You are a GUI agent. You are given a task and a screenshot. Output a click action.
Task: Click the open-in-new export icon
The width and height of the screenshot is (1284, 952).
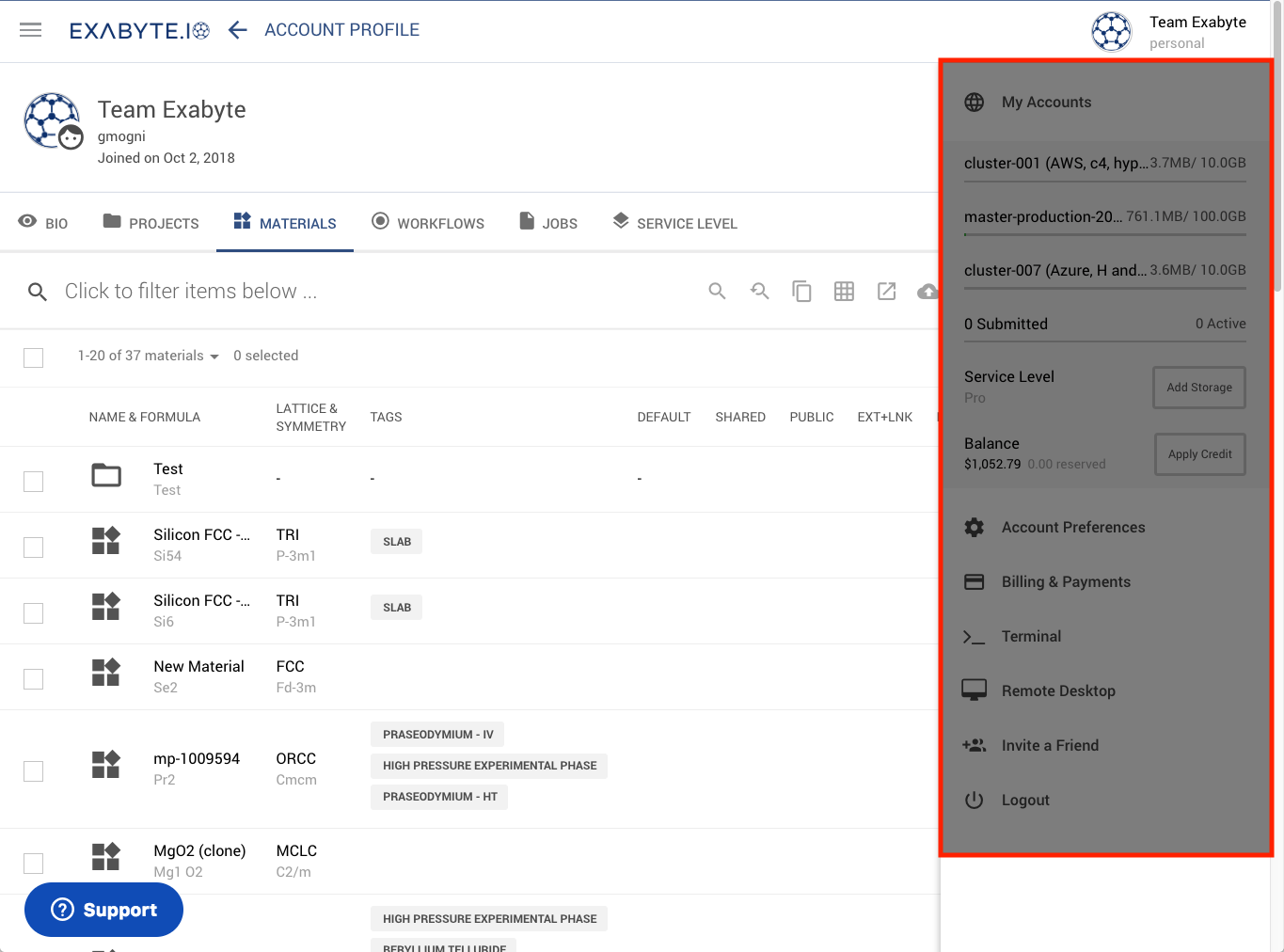(886, 292)
